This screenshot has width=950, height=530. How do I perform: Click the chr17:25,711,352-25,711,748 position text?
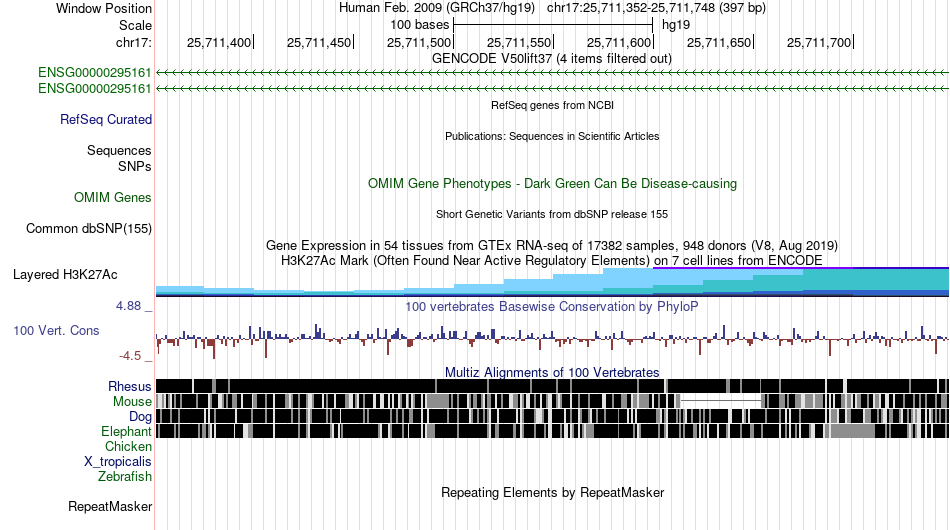(656, 8)
